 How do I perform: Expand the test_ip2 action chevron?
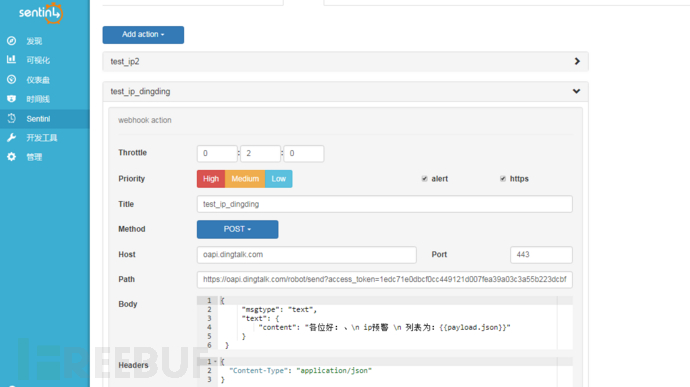pyautogui.click(x=577, y=61)
